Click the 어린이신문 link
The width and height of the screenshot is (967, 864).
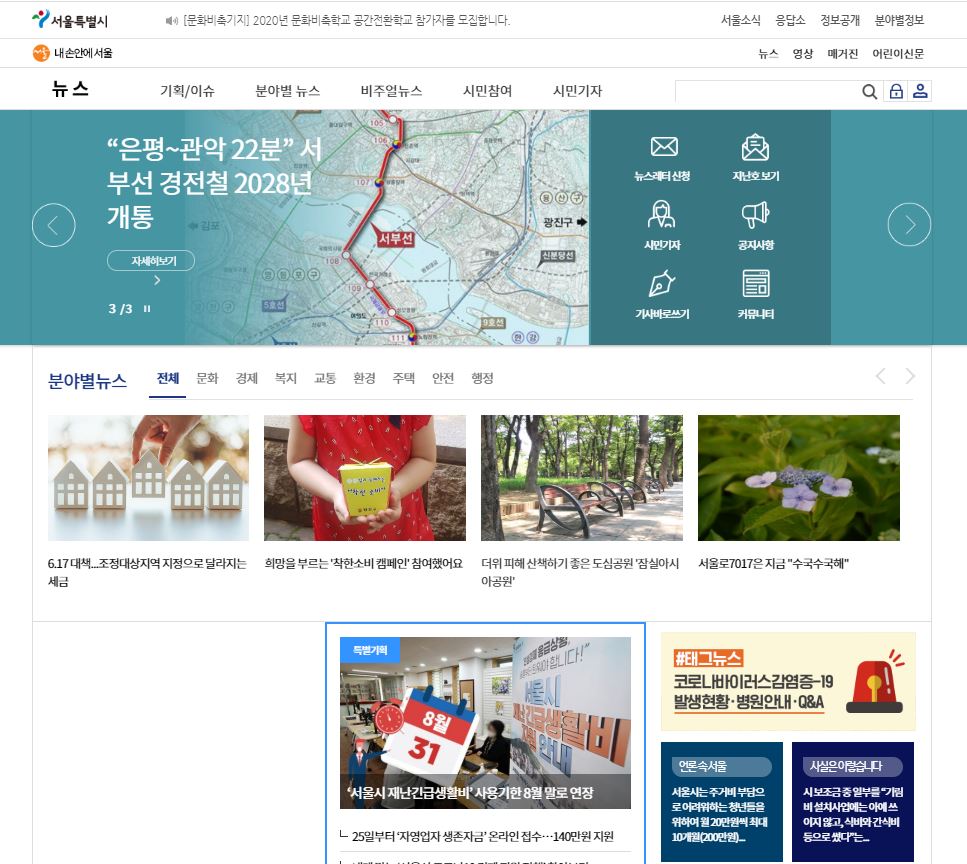(898, 54)
